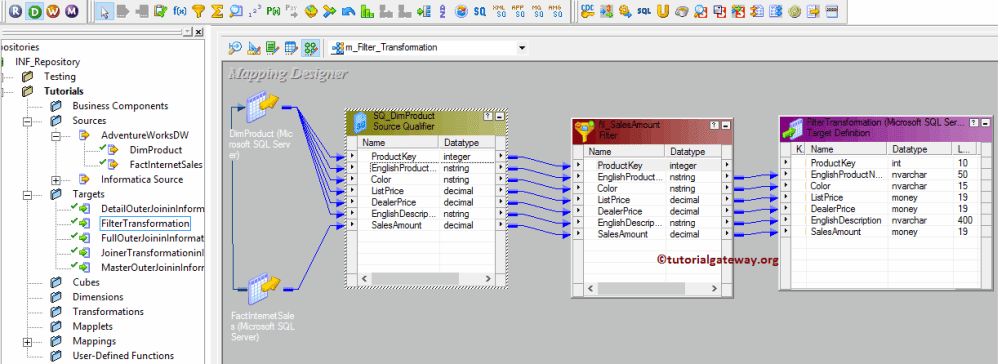The height and width of the screenshot is (364, 998).
Task: Select the Sorter A-Z transformation icon
Action: (442, 11)
